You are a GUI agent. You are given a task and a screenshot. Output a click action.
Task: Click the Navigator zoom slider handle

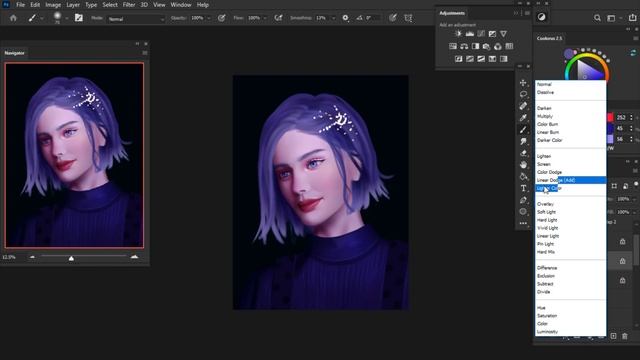71,258
